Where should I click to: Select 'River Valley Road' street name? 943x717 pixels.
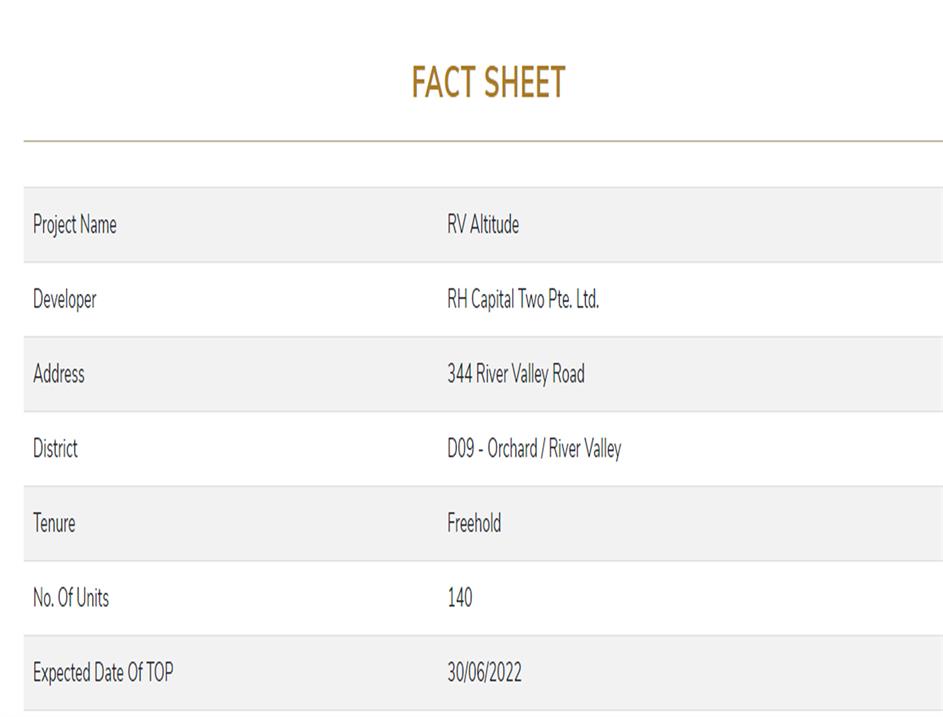(530, 374)
